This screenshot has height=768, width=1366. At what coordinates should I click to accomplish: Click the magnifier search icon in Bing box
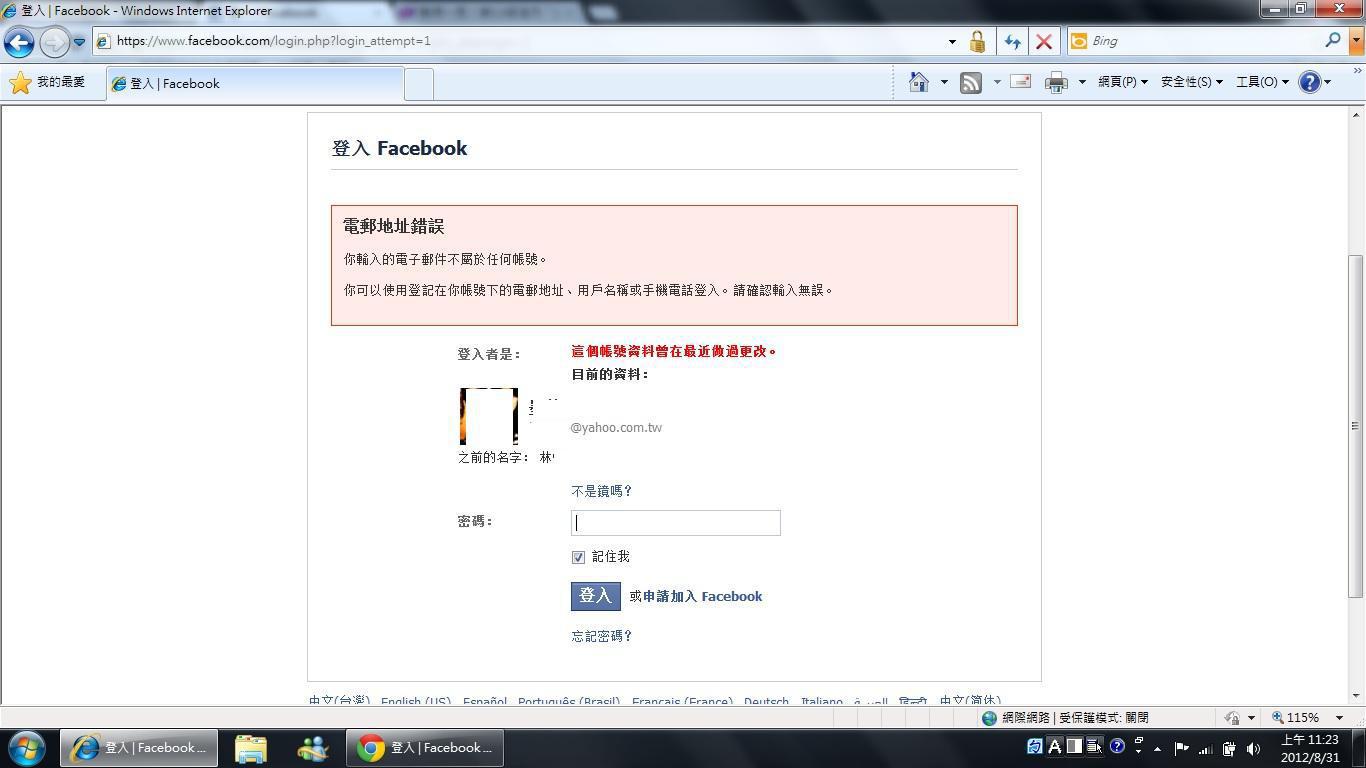point(1332,40)
